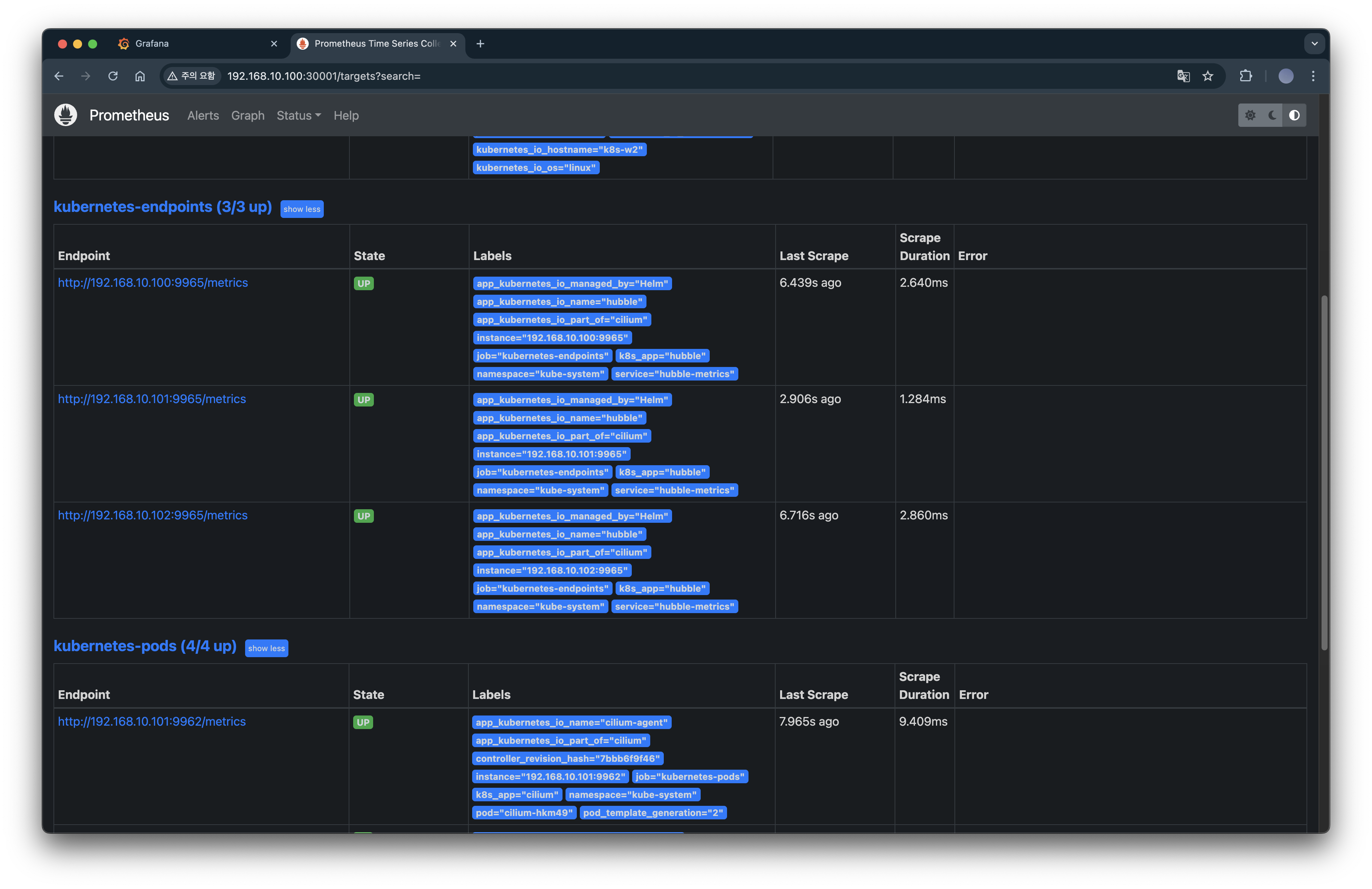Click the browser back arrow
This screenshot has height=889, width=1372.
click(x=59, y=76)
